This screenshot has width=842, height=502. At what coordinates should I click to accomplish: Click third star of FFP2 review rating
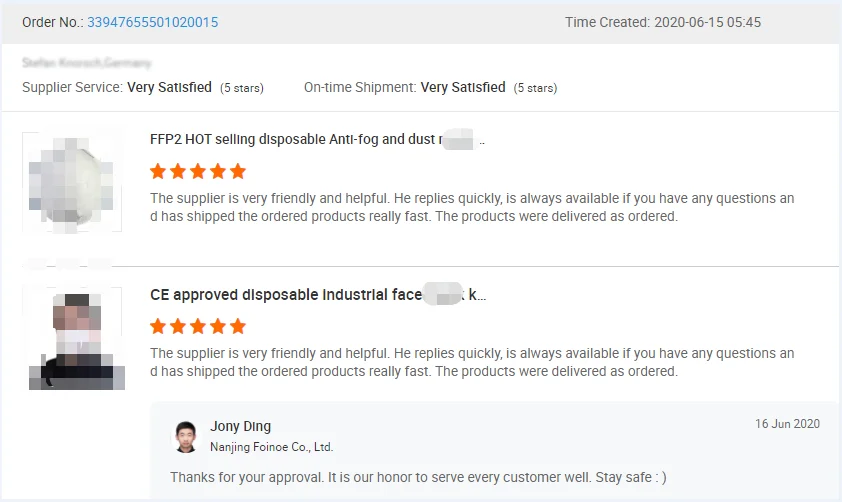[198, 171]
